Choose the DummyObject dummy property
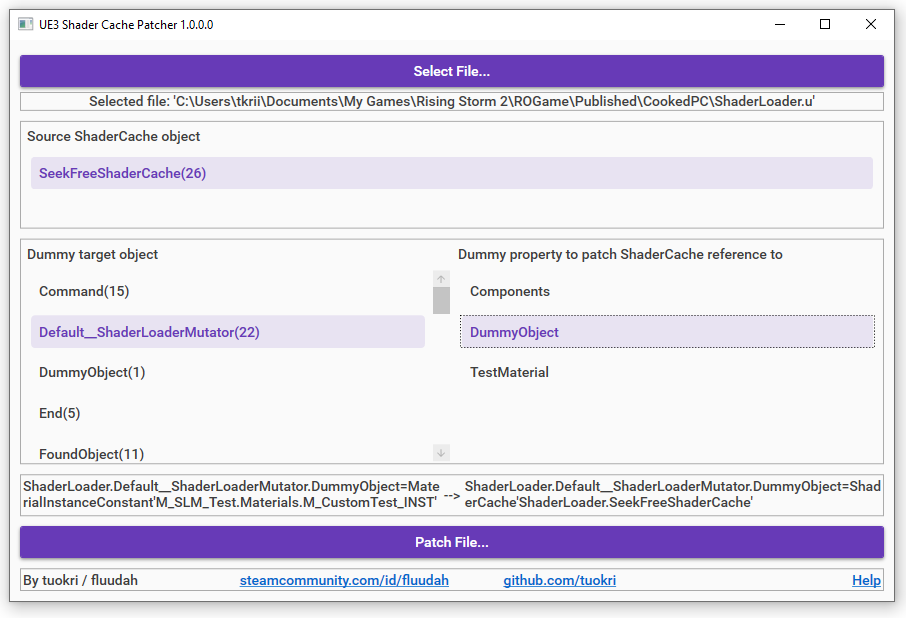906x618 pixels. tap(667, 332)
